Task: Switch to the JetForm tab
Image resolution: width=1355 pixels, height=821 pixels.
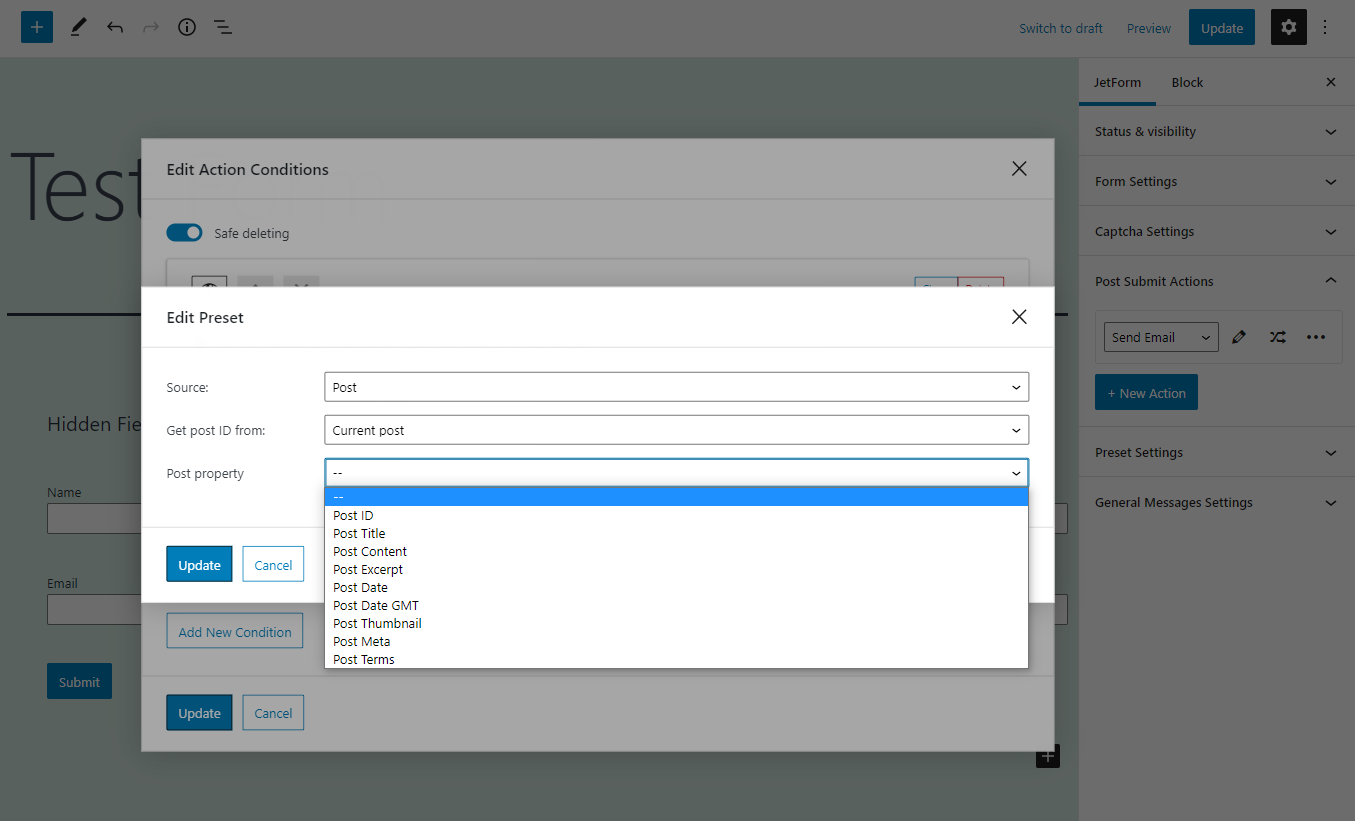Action: (1117, 82)
